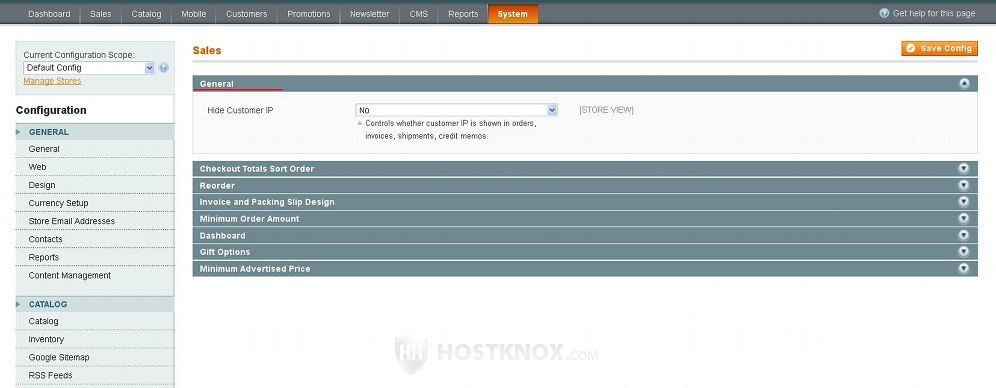Screen dimensions: 996x388
Task: Collapse the General section arrow icon
Action: [964, 83]
